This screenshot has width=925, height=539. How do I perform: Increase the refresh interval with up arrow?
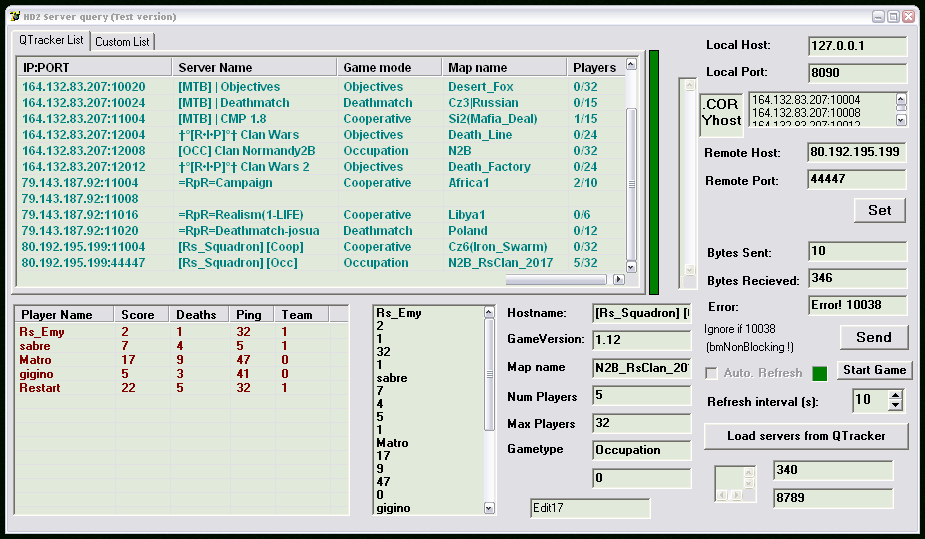pyautogui.click(x=895, y=395)
